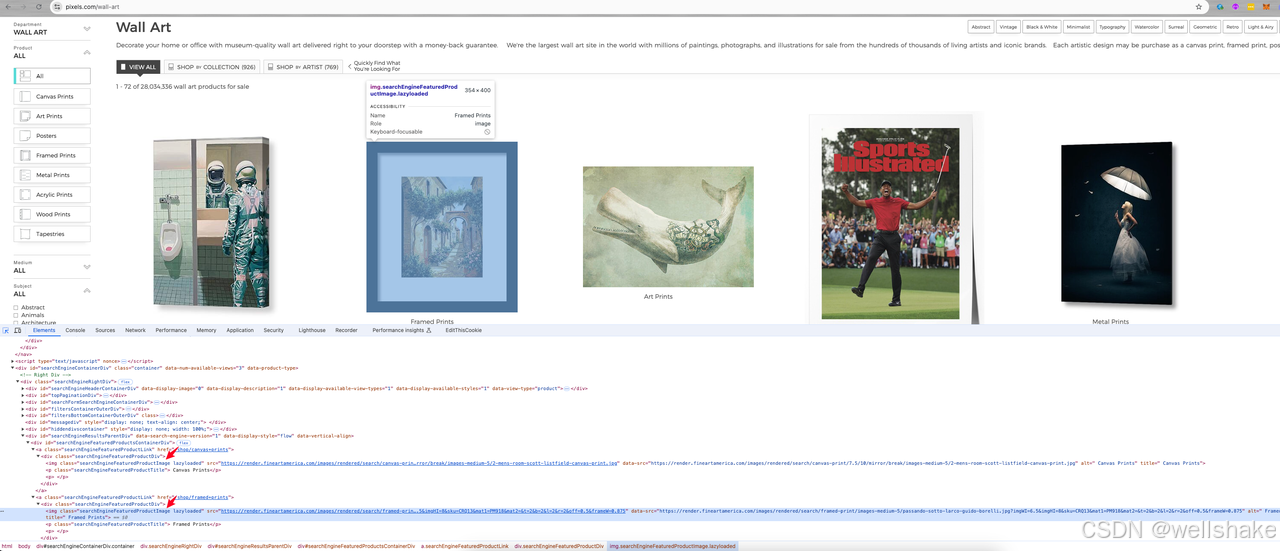The image size is (1280, 551).
Task: Check the Abstract subject checkbox
Action: coord(16,308)
